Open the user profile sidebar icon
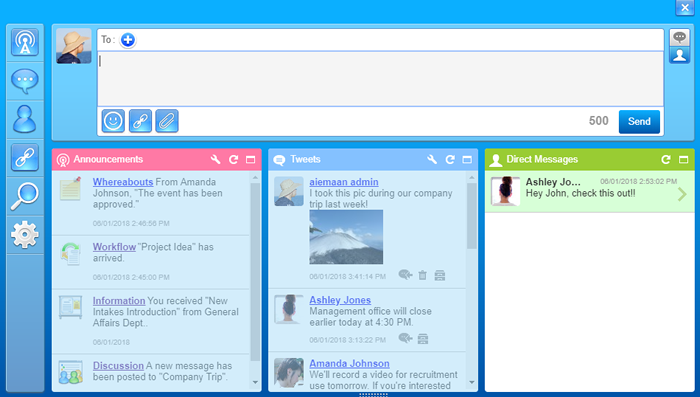 click(x=25, y=119)
